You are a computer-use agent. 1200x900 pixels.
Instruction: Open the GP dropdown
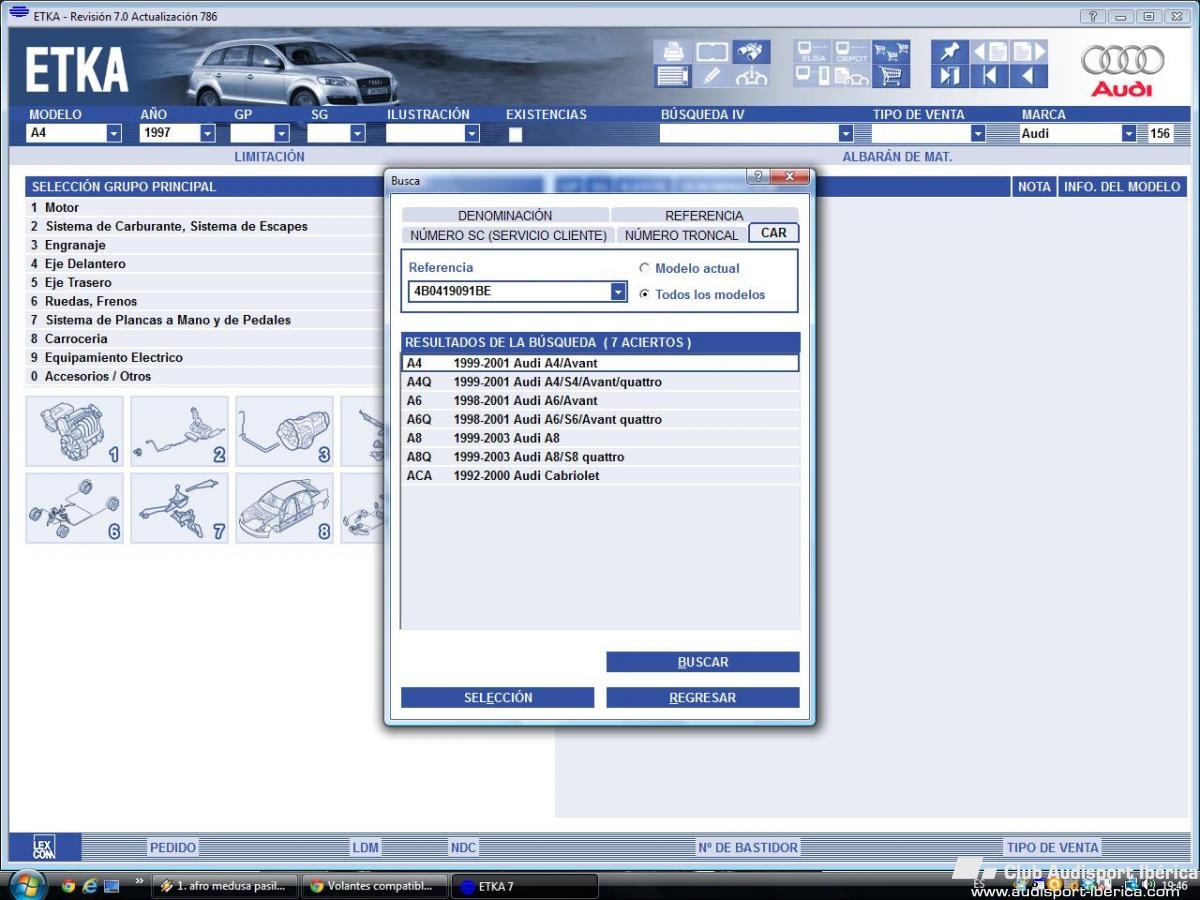(x=282, y=133)
